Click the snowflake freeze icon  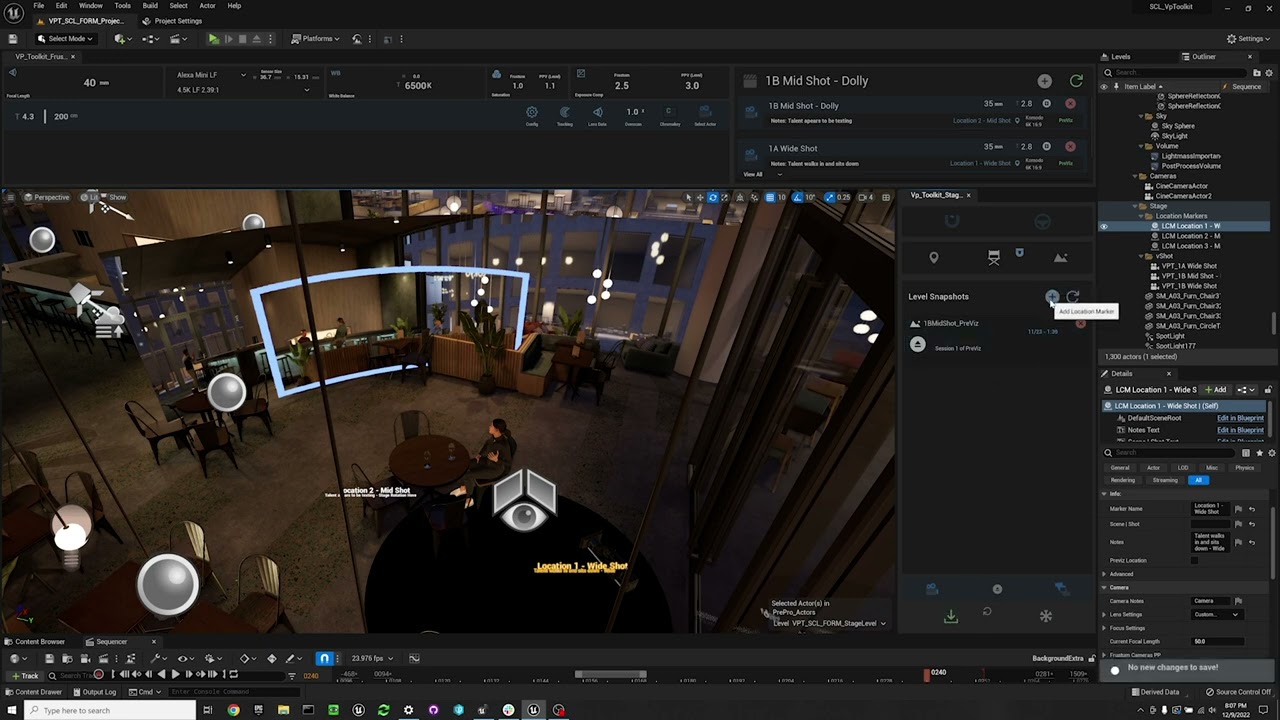point(1046,616)
